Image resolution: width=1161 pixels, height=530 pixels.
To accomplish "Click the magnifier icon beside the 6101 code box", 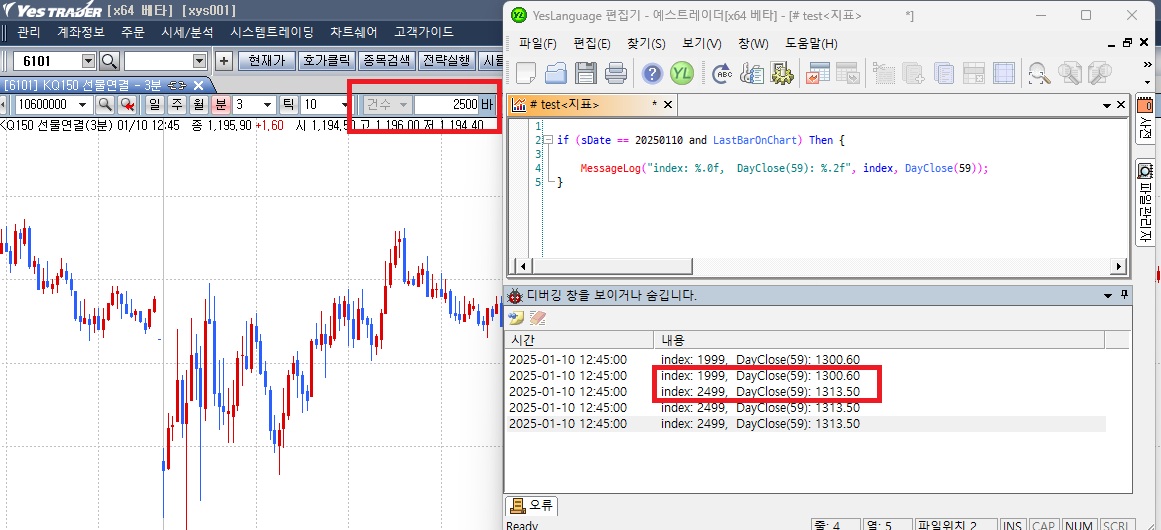I will click(x=109, y=61).
